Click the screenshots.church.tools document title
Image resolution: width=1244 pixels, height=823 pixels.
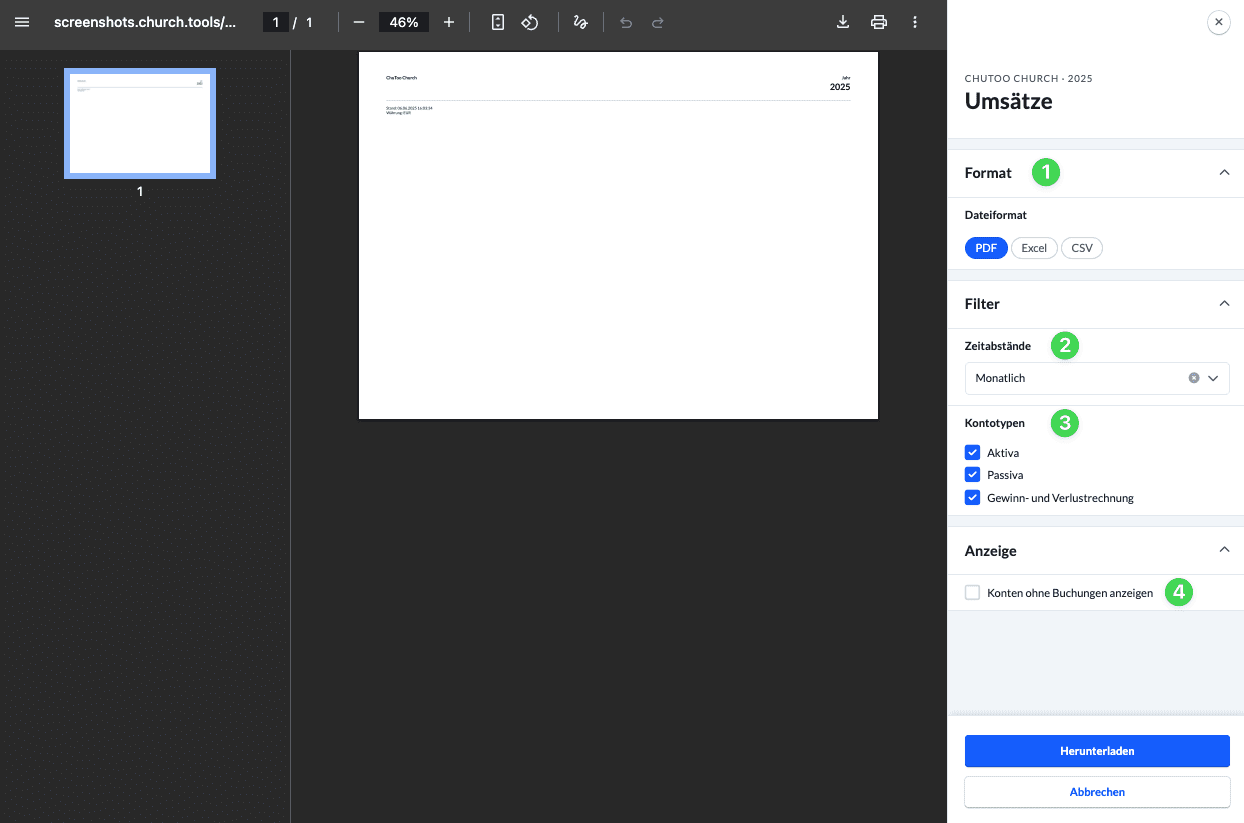pyautogui.click(x=145, y=22)
